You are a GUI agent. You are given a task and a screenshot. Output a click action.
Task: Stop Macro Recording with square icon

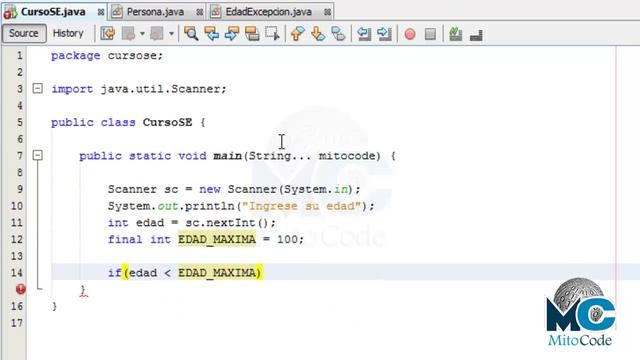(x=430, y=34)
